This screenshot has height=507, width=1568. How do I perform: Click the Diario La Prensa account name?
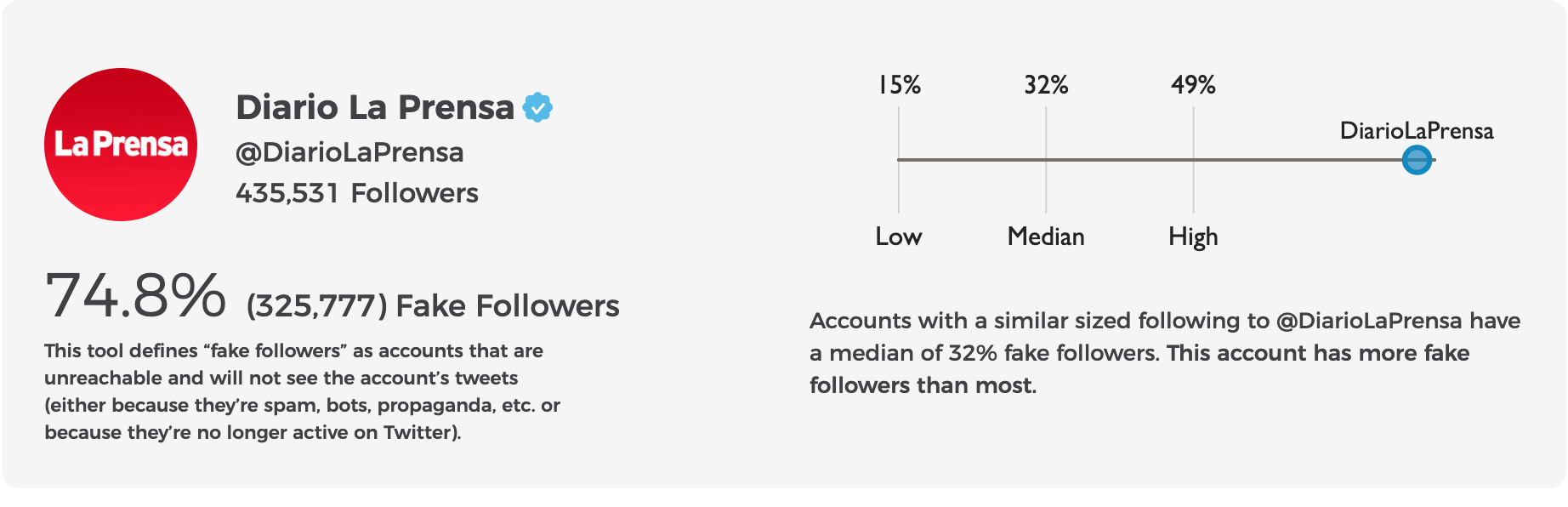375,108
